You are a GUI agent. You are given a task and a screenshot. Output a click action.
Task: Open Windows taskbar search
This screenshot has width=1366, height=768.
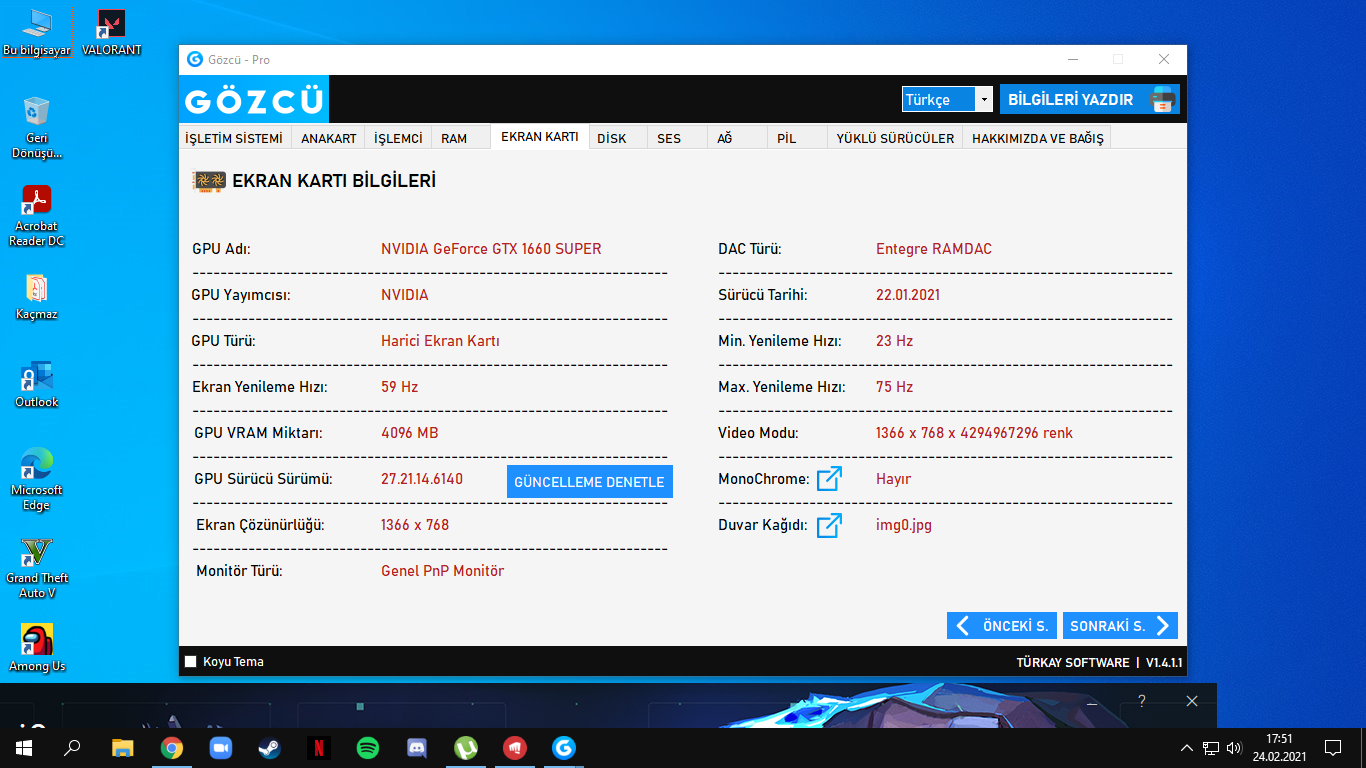[x=72, y=747]
